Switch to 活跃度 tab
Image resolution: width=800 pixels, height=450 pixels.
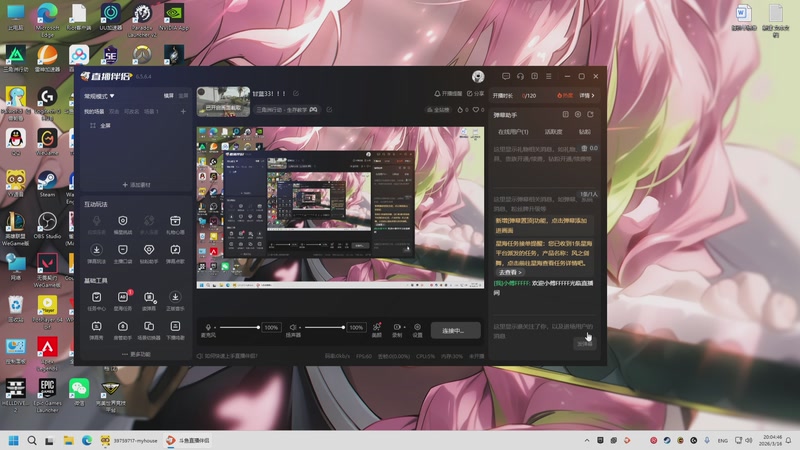click(x=553, y=132)
